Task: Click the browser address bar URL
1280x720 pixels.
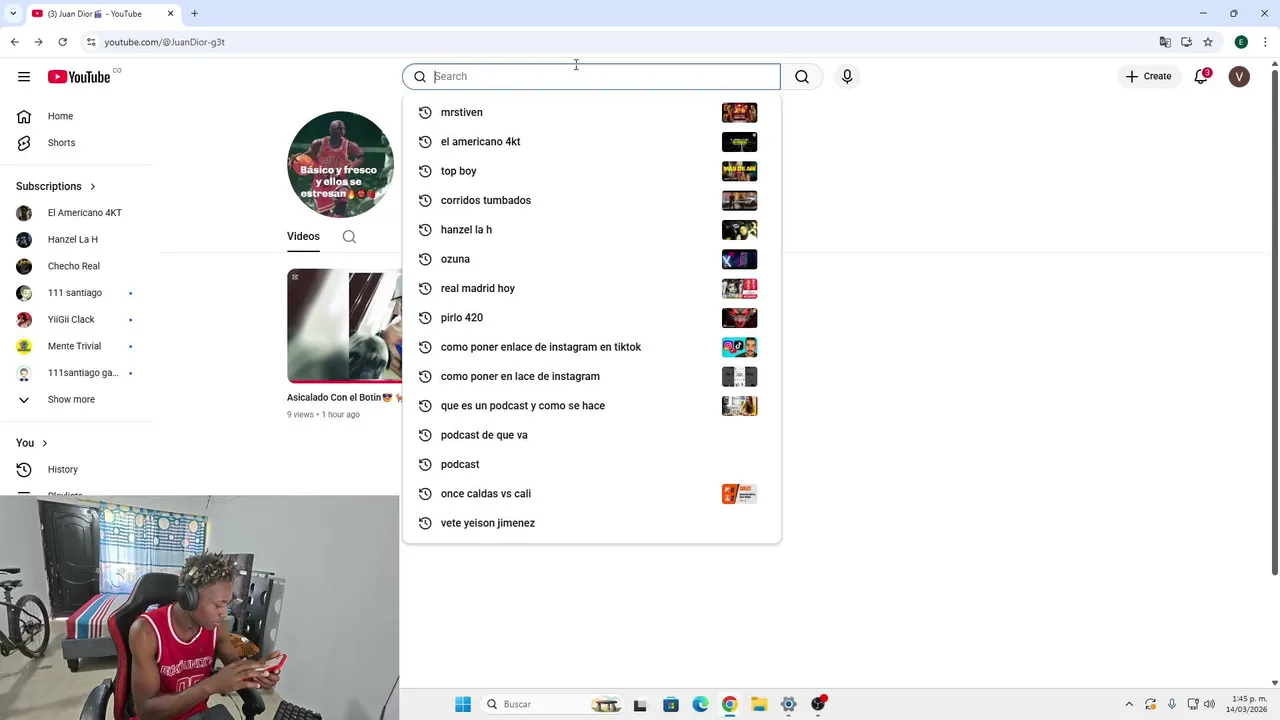Action: coord(165,42)
